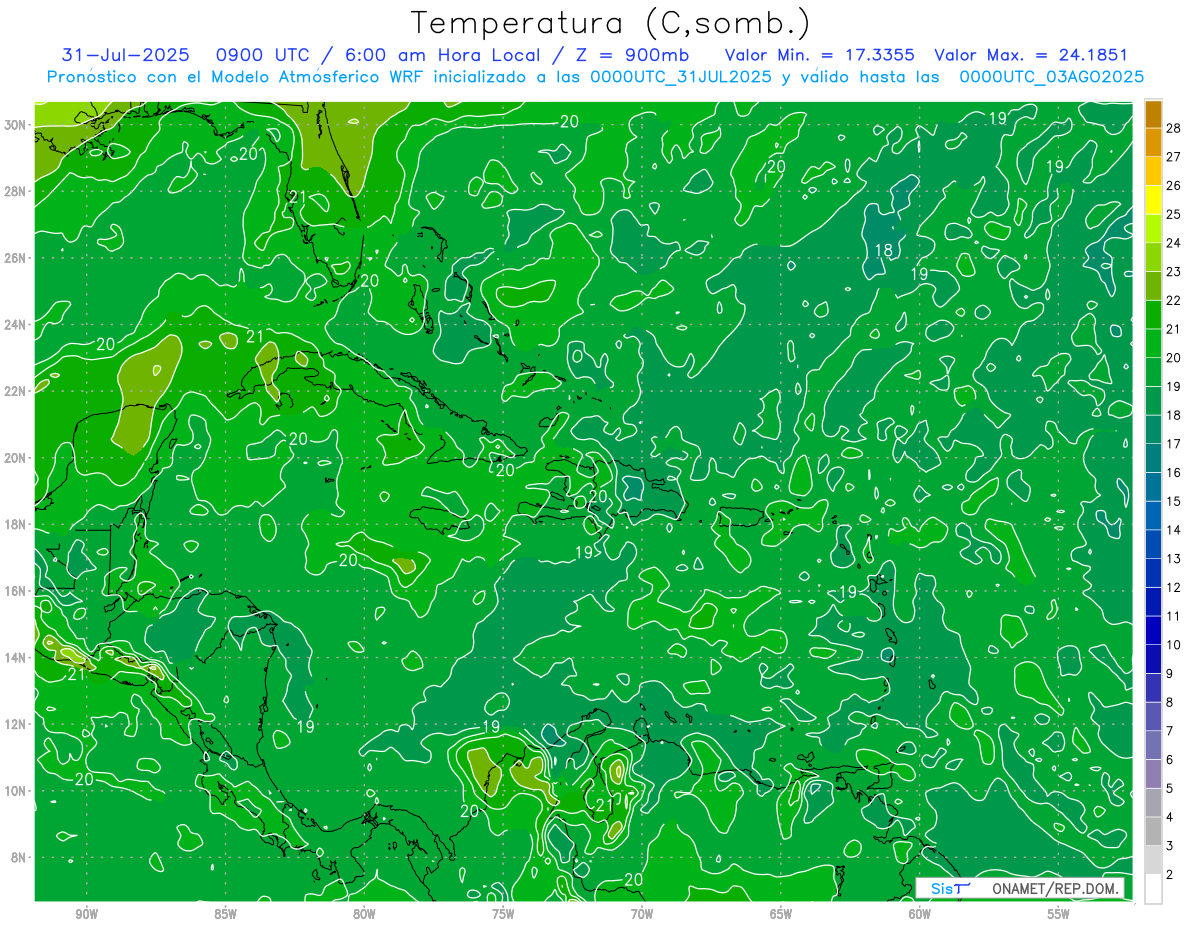1200x927 pixels.
Task: Click the purple colorbar swatch between 5 and 6
Action: (x=1153, y=774)
